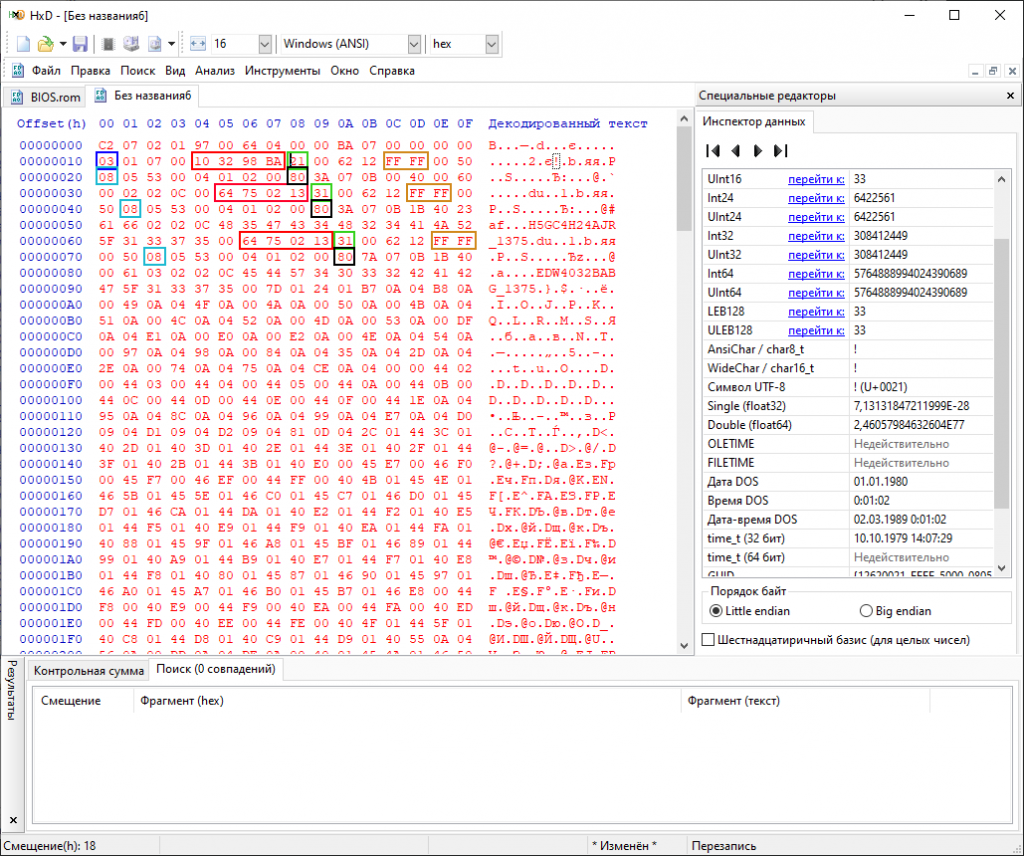This screenshot has width=1024, height=856.
Task: Click the Смещение column header
Action: (x=82, y=701)
